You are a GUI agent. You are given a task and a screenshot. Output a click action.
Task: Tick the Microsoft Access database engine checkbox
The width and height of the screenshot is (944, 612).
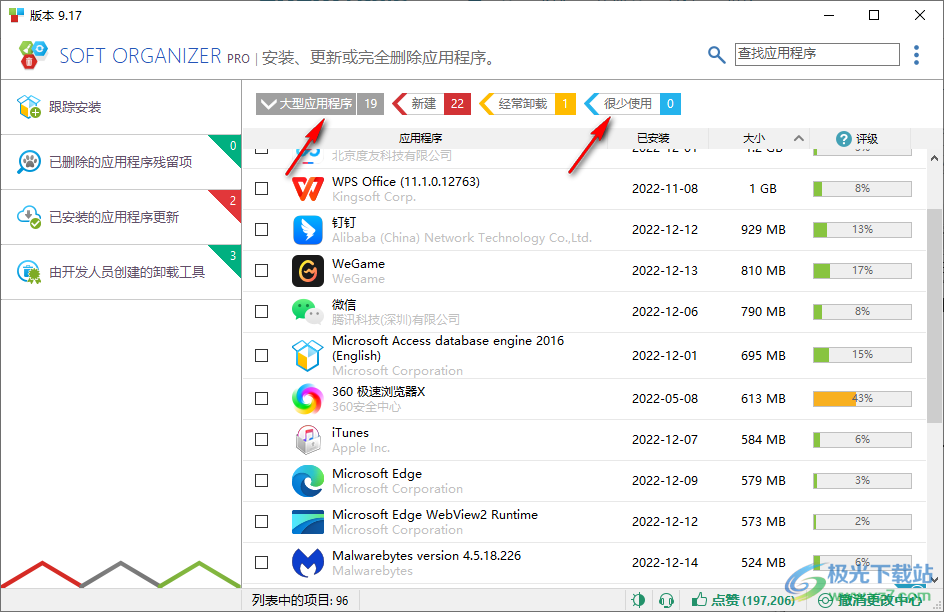point(261,355)
